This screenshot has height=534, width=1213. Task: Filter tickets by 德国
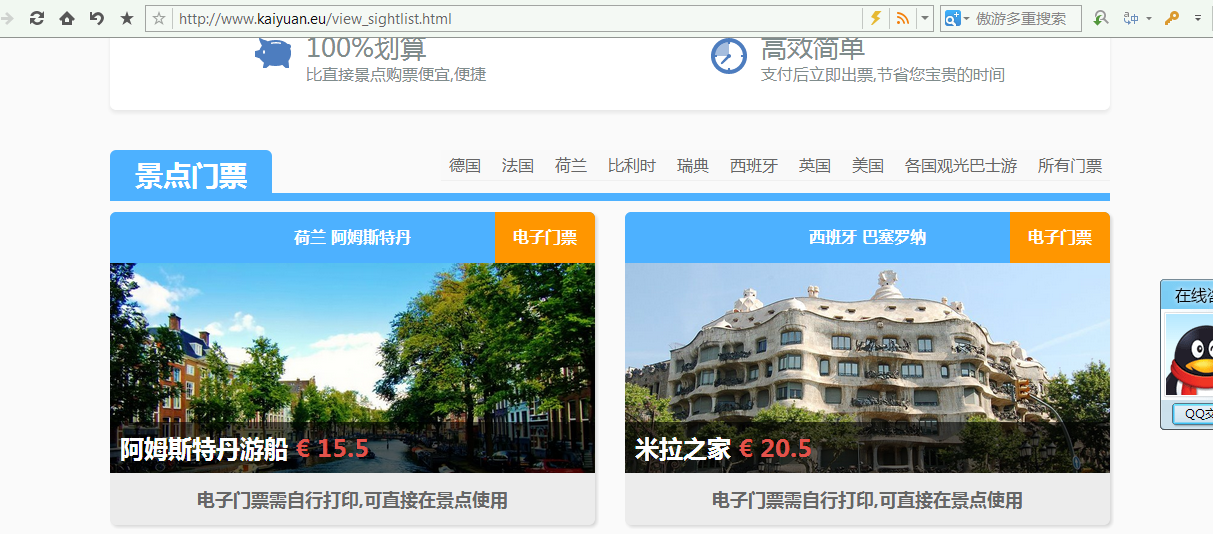(465, 166)
